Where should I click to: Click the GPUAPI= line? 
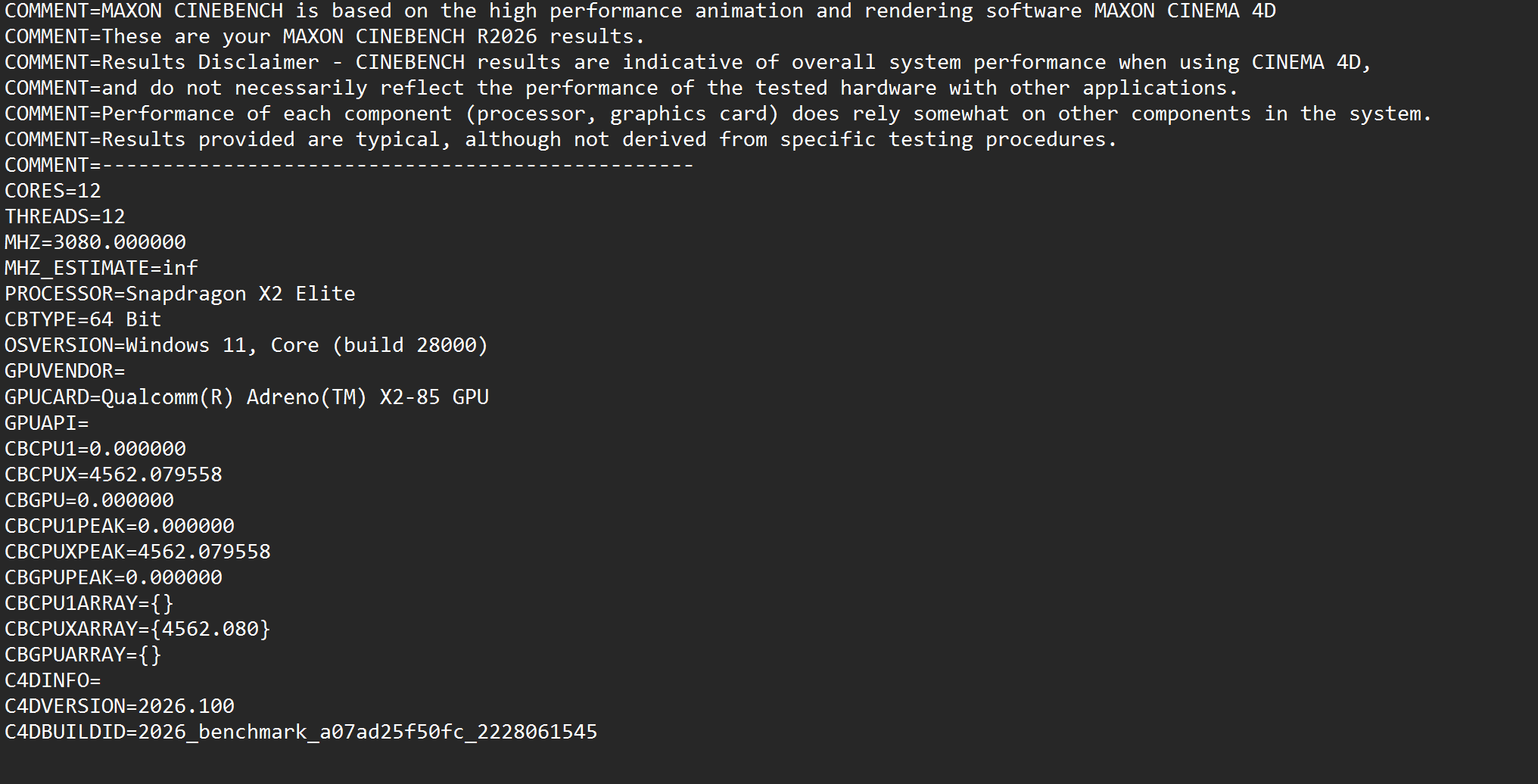[x=47, y=422]
